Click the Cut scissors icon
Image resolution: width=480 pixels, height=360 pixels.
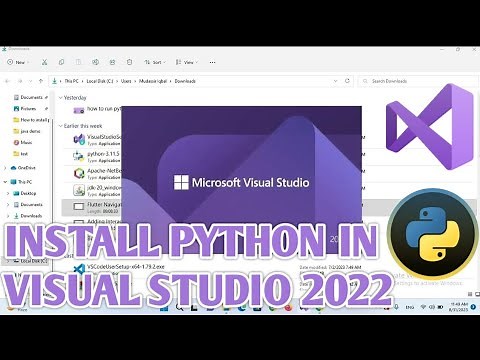pos(44,62)
